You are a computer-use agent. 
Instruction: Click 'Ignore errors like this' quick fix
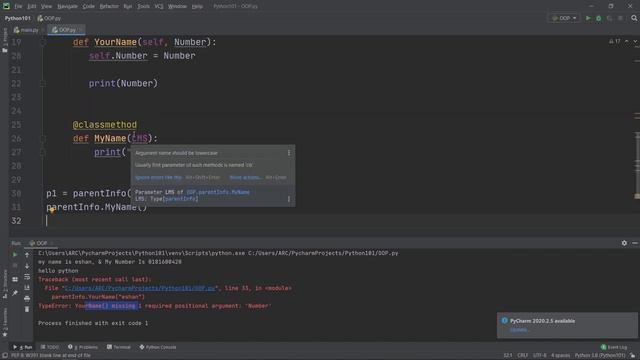pyautogui.click(x=158, y=178)
